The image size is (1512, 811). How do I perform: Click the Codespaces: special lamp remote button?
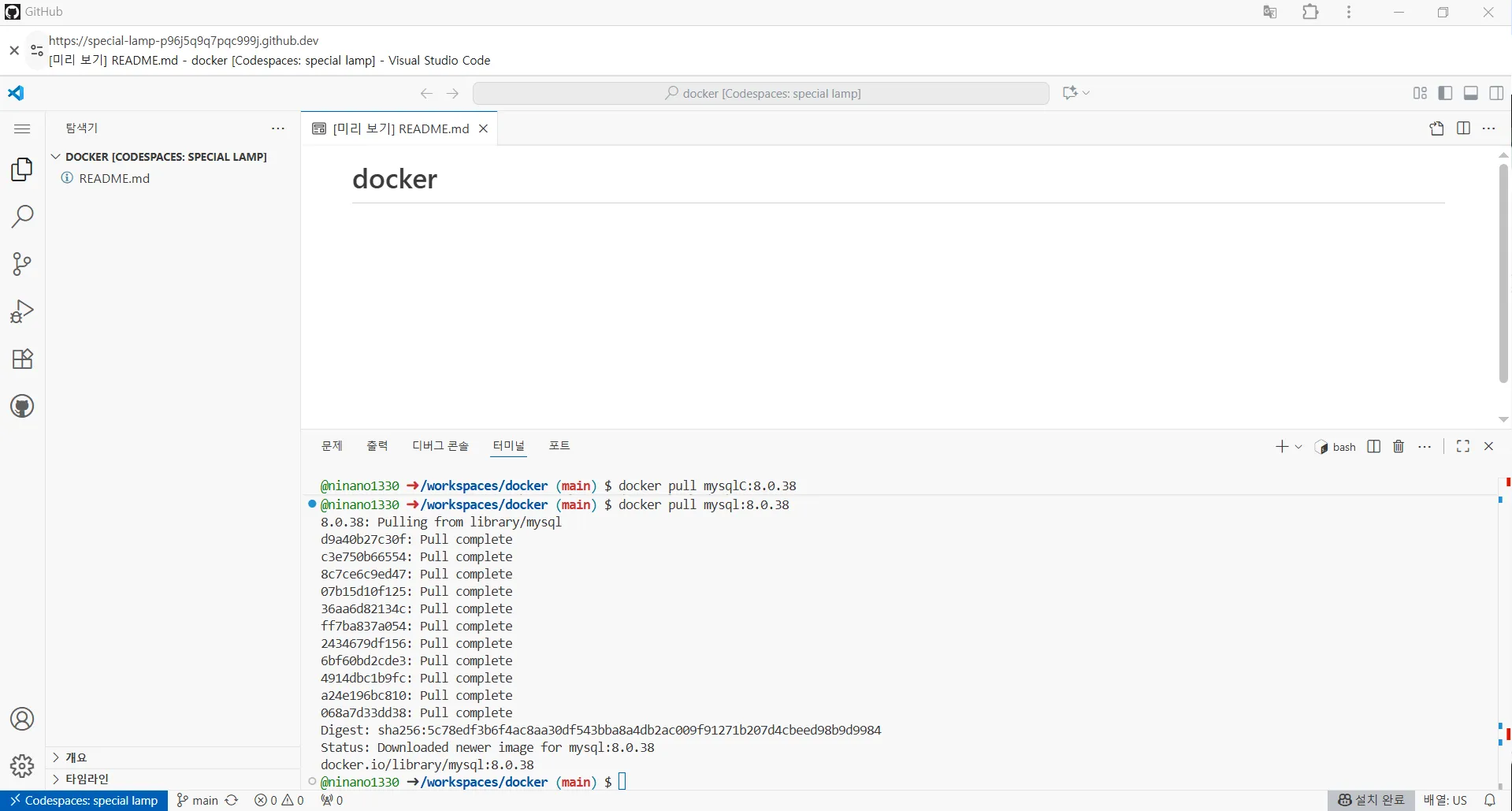(84, 801)
